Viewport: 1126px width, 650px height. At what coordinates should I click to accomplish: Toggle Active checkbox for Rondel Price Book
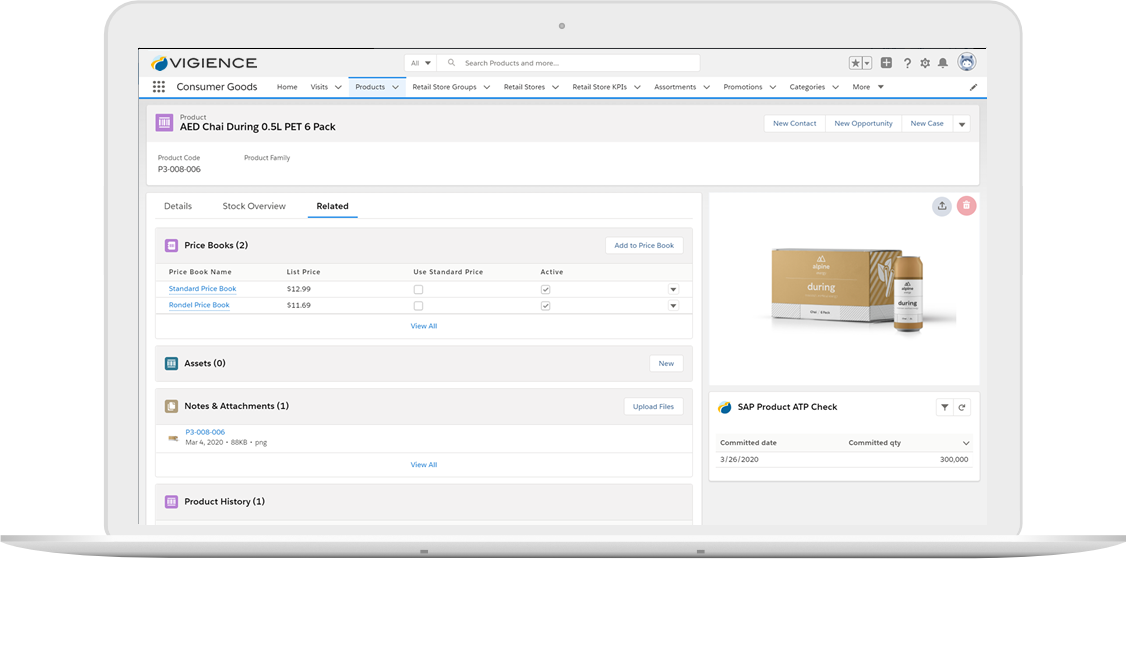coord(546,306)
